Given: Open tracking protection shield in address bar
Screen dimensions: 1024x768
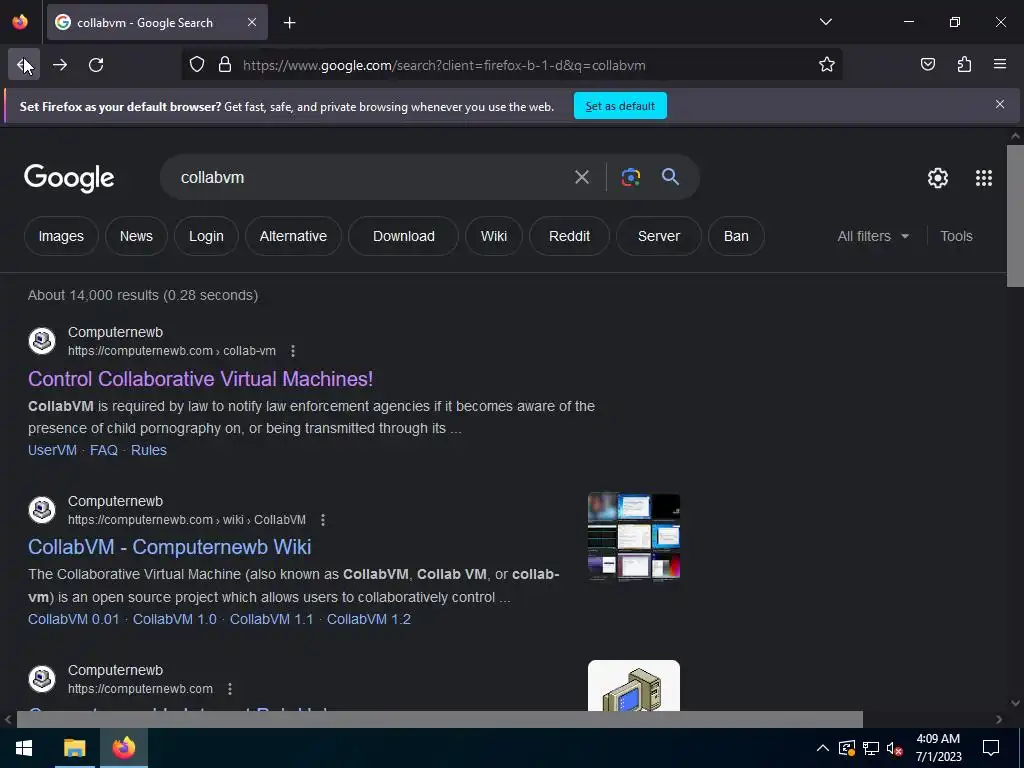Looking at the screenshot, I should [197, 65].
